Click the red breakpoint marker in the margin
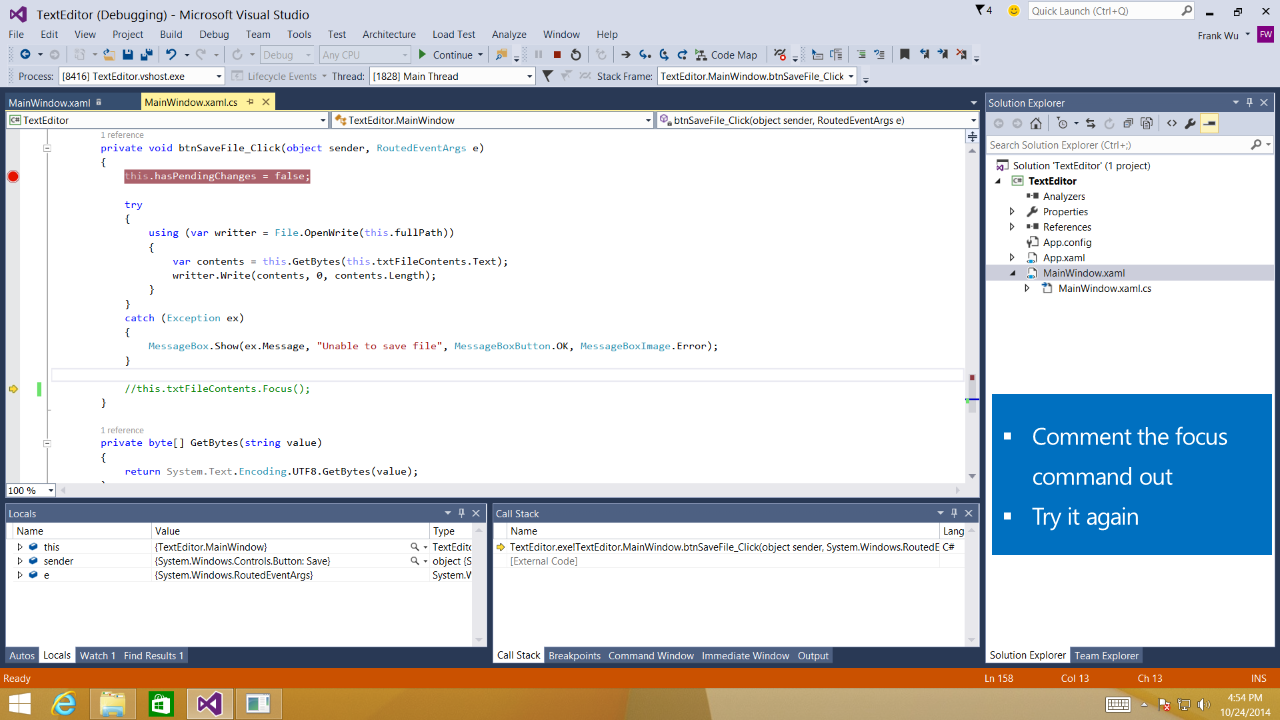 [x=13, y=176]
